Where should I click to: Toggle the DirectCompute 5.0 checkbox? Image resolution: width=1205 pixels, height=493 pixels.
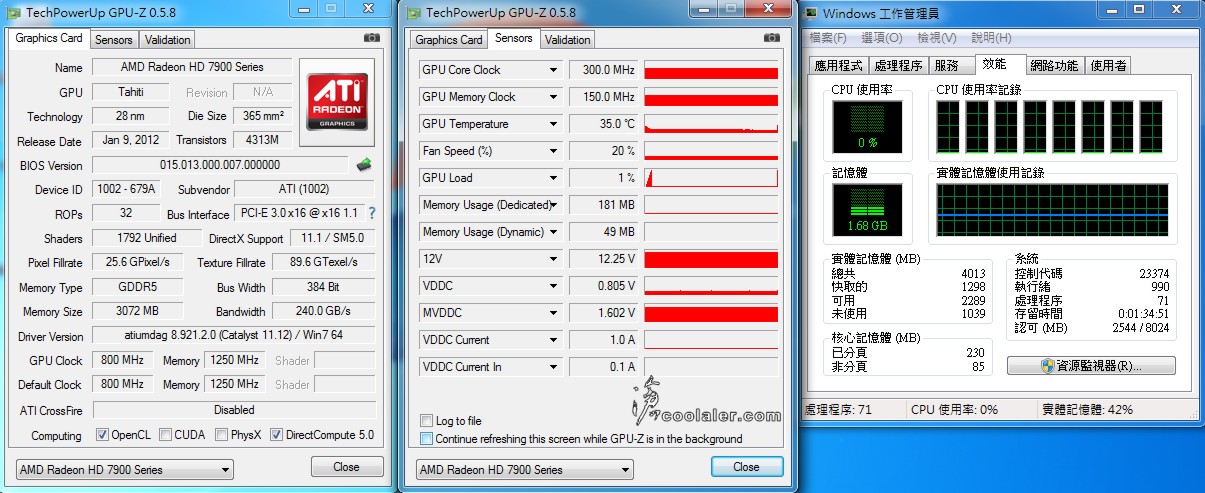click(x=276, y=435)
